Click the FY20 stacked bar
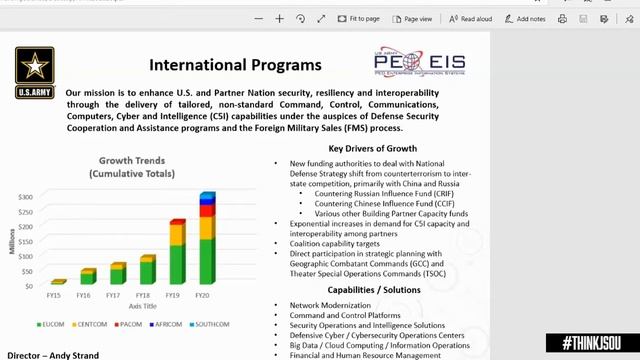The image size is (640, 360). pyautogui.click(x=207, y=238)
